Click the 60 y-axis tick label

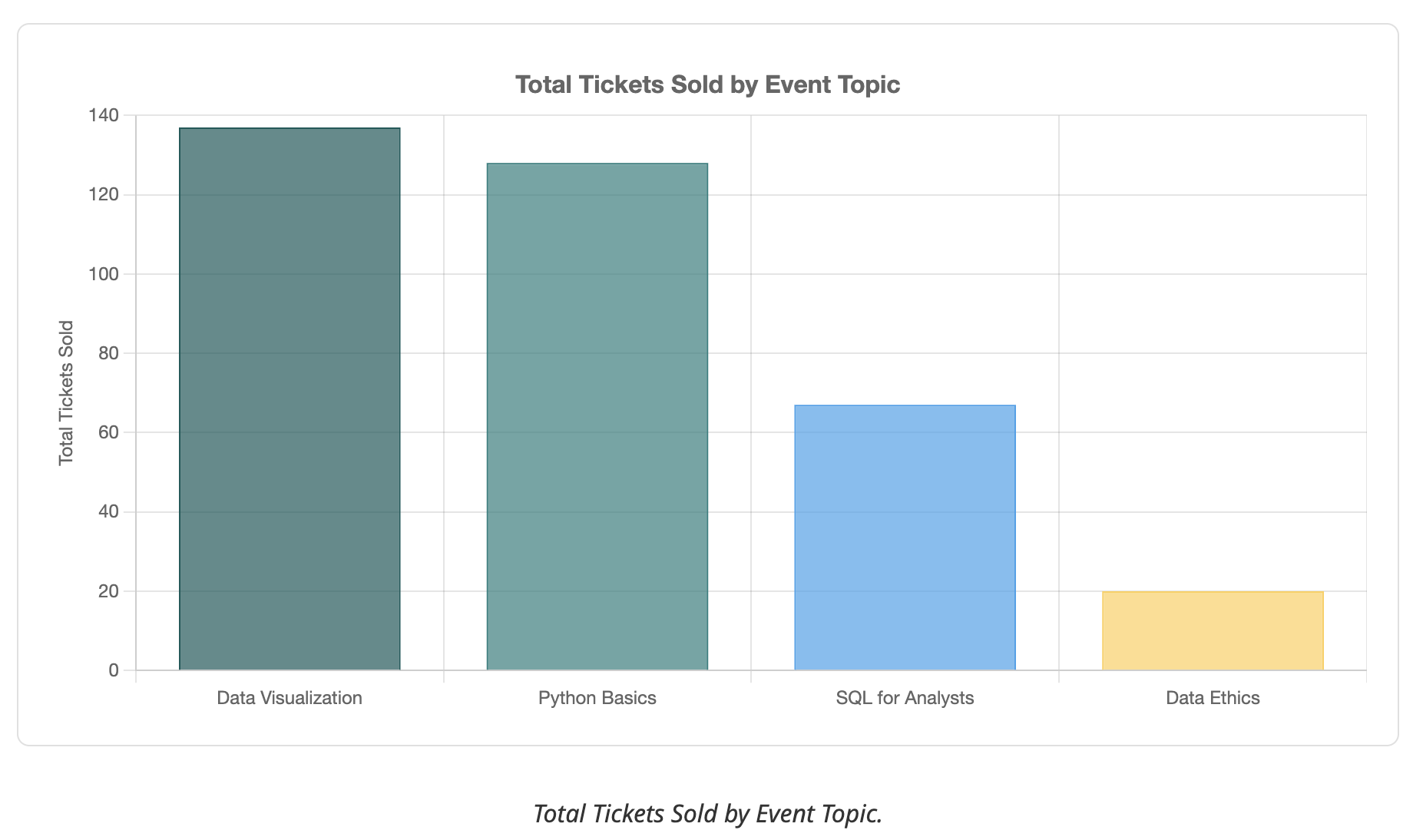point(109,432)
